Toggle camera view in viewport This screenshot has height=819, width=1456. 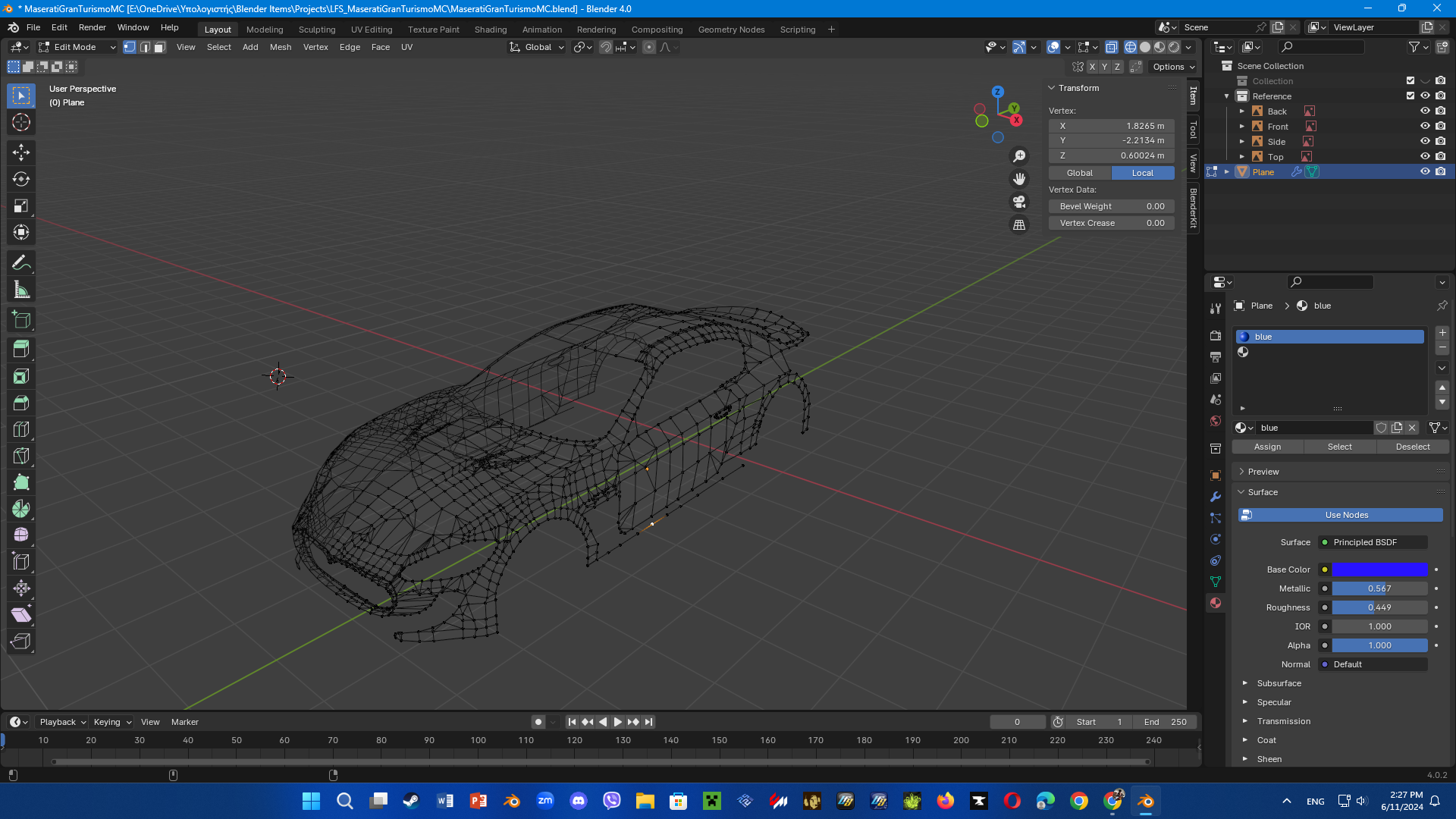(1019, 202)
